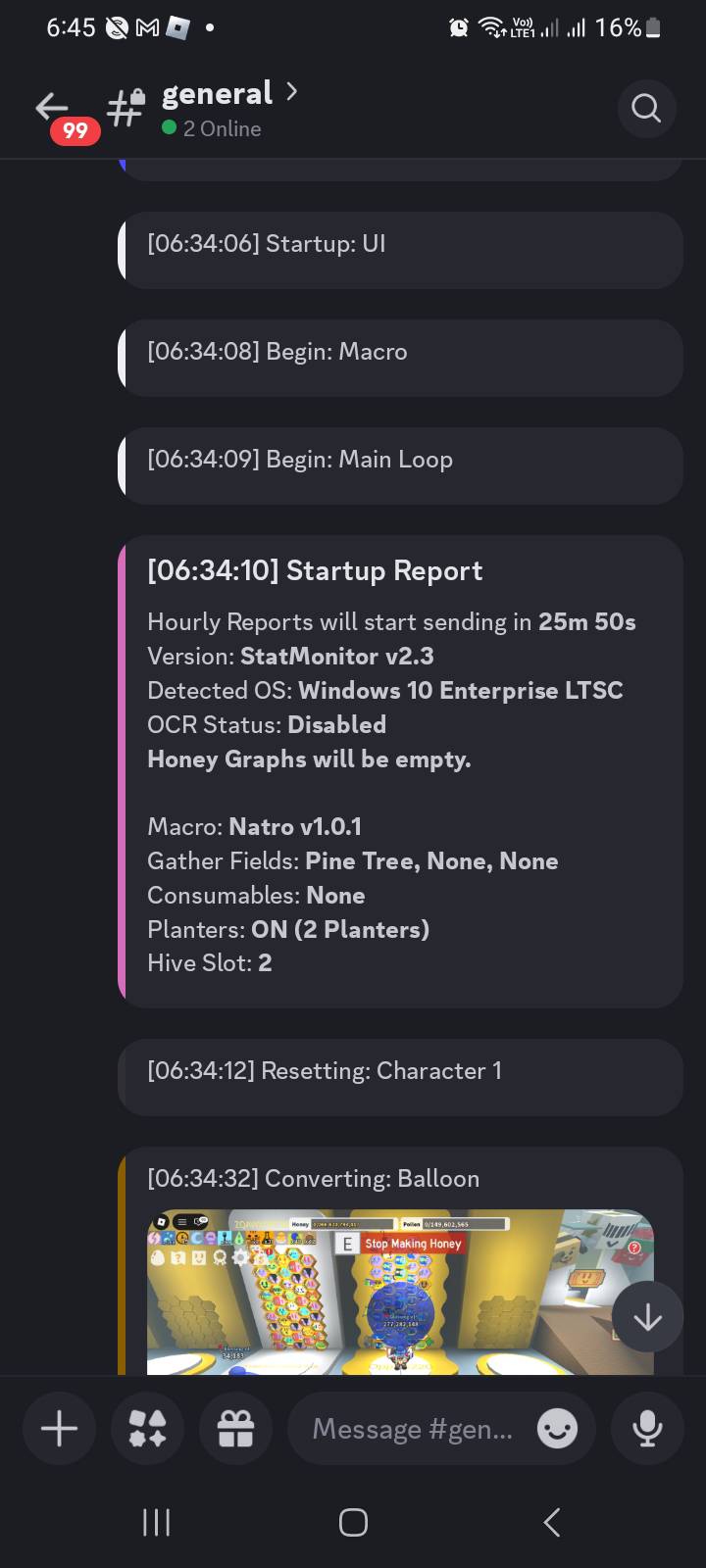Open the Apps shortcut icon
Image resolution: width=706 pixels, height=1568 pixels.
[x=147, y=1428]
